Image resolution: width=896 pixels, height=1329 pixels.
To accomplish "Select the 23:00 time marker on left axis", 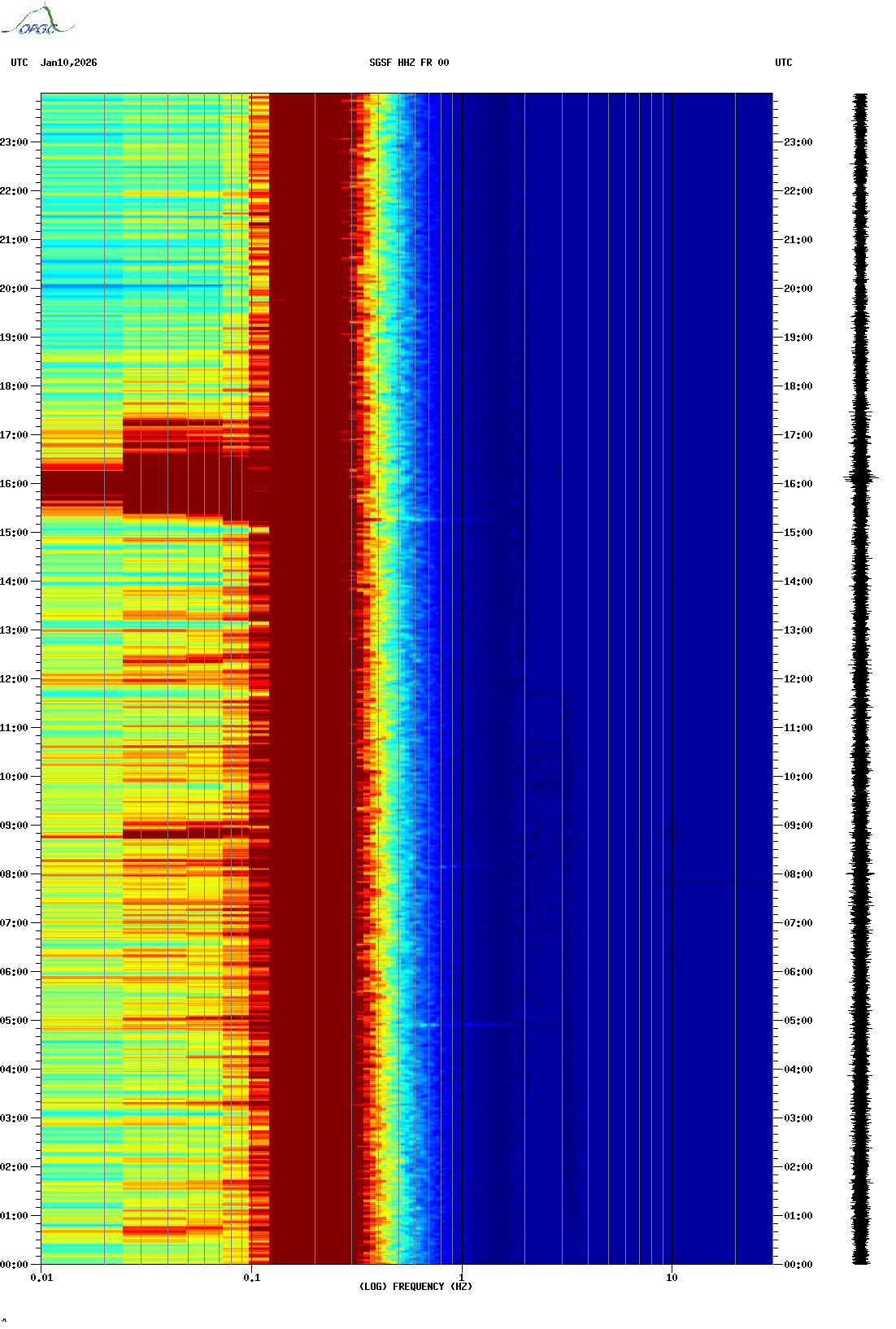I will click(x=14, y=142).
